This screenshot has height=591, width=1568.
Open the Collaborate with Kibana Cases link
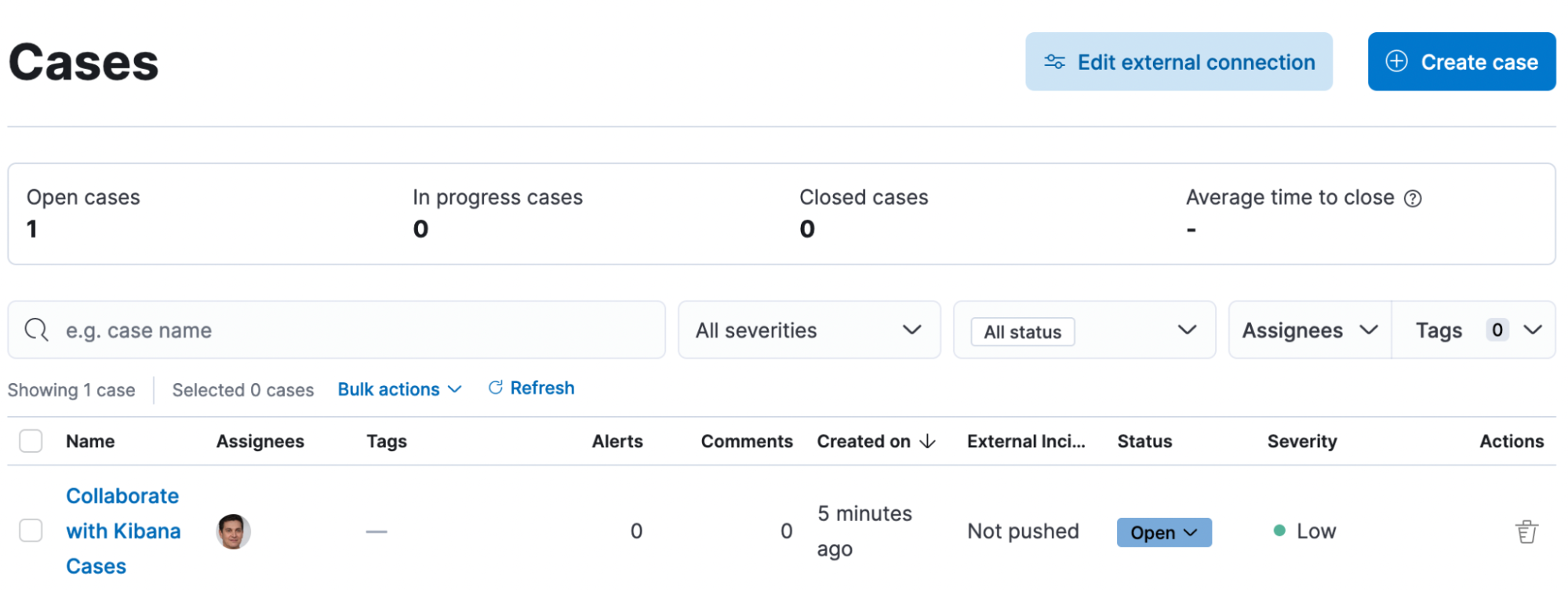(x=123, y=531)
